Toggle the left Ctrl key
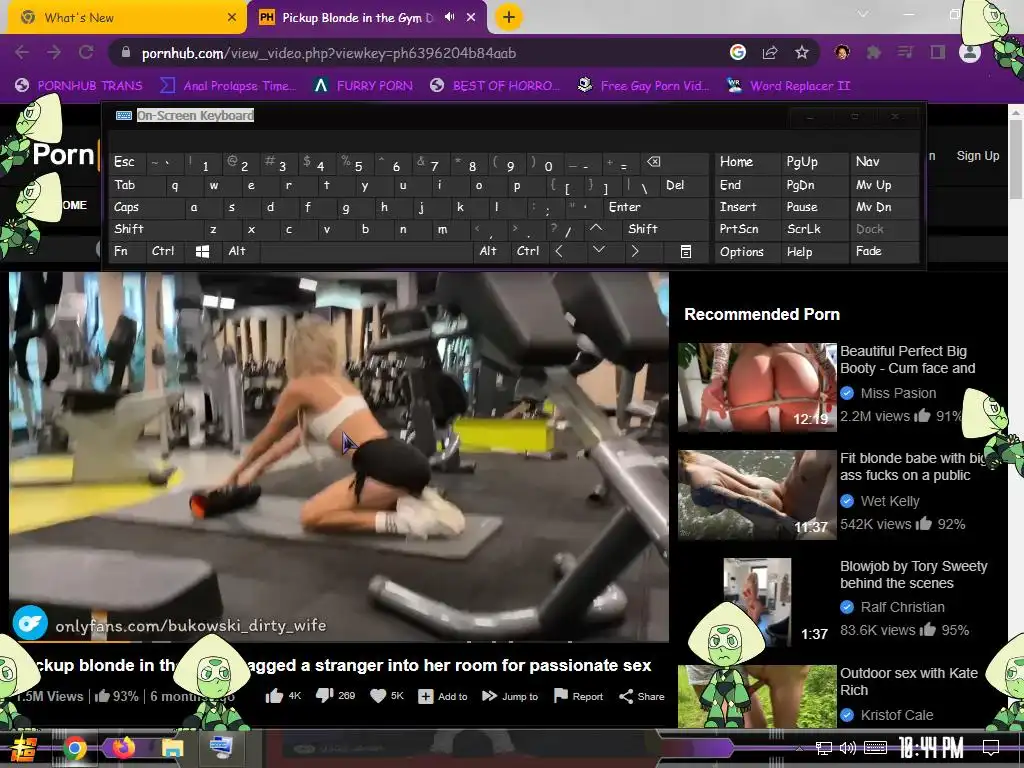Viewport: 1024px width, 768px height. pyautogui.click(x=163, y=251)
